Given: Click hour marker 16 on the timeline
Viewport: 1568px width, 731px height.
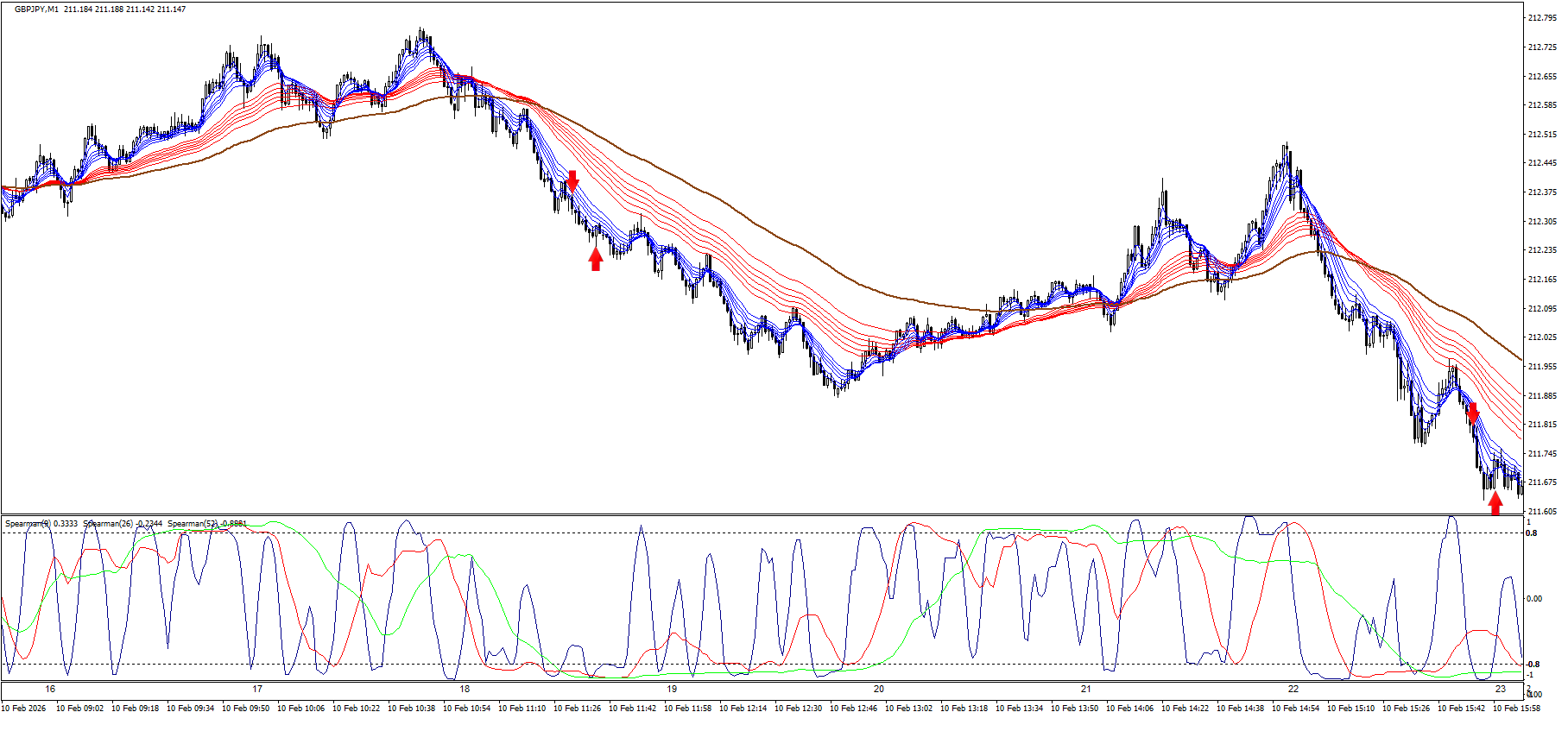Looking at the screenshot, I should coord(50,689).
